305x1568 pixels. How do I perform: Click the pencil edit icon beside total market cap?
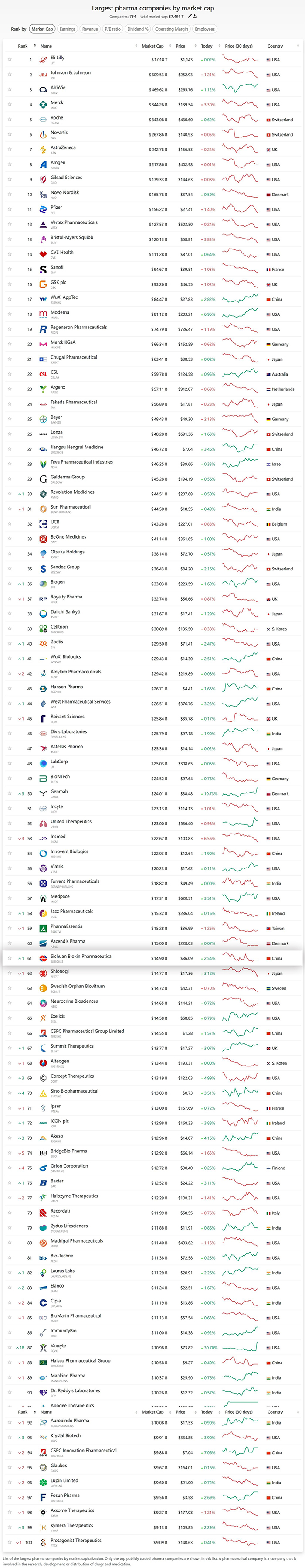click(190, 17)
